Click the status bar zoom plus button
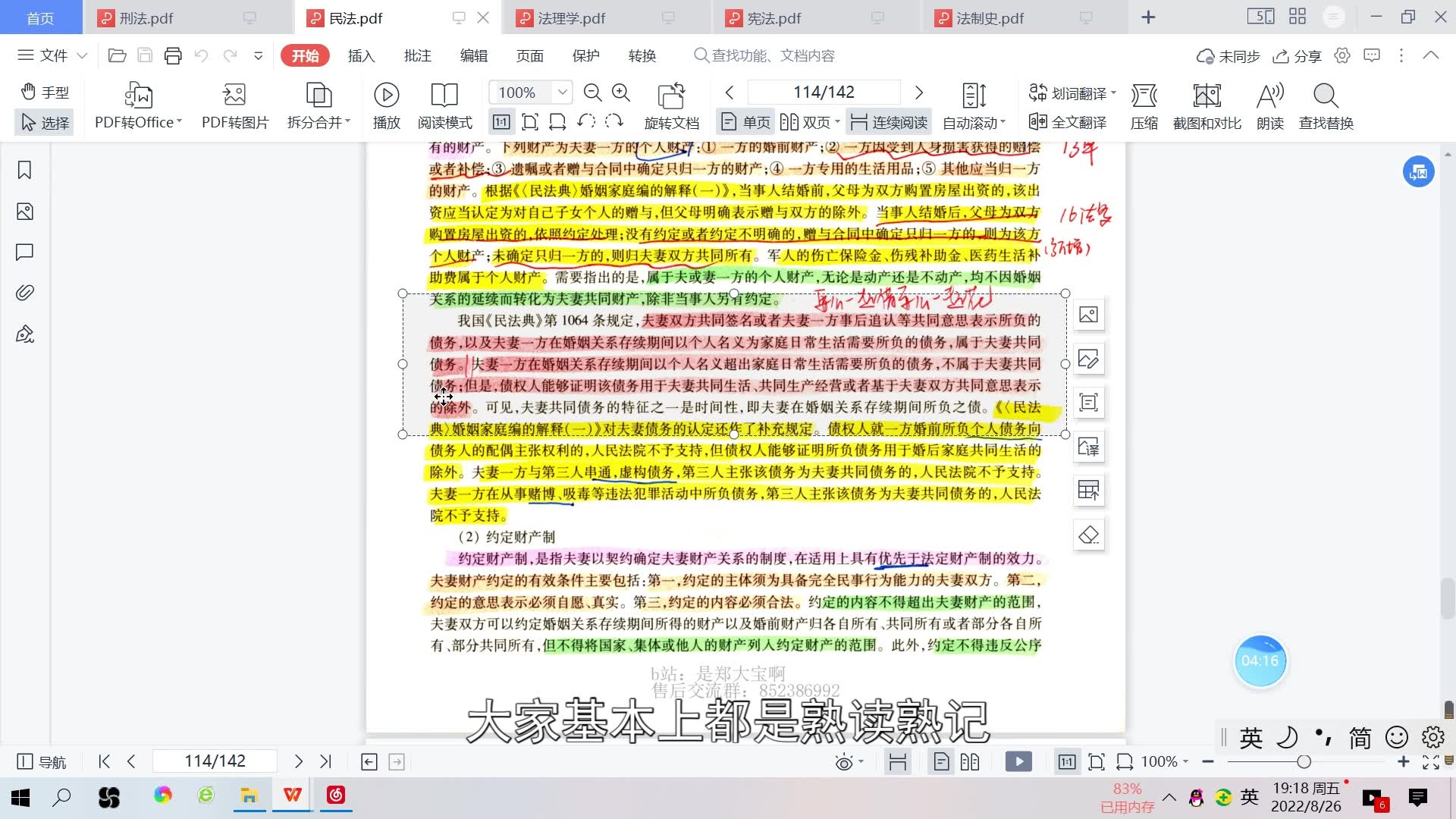This screenshot has height=819, width=1456. [1403, 761]
